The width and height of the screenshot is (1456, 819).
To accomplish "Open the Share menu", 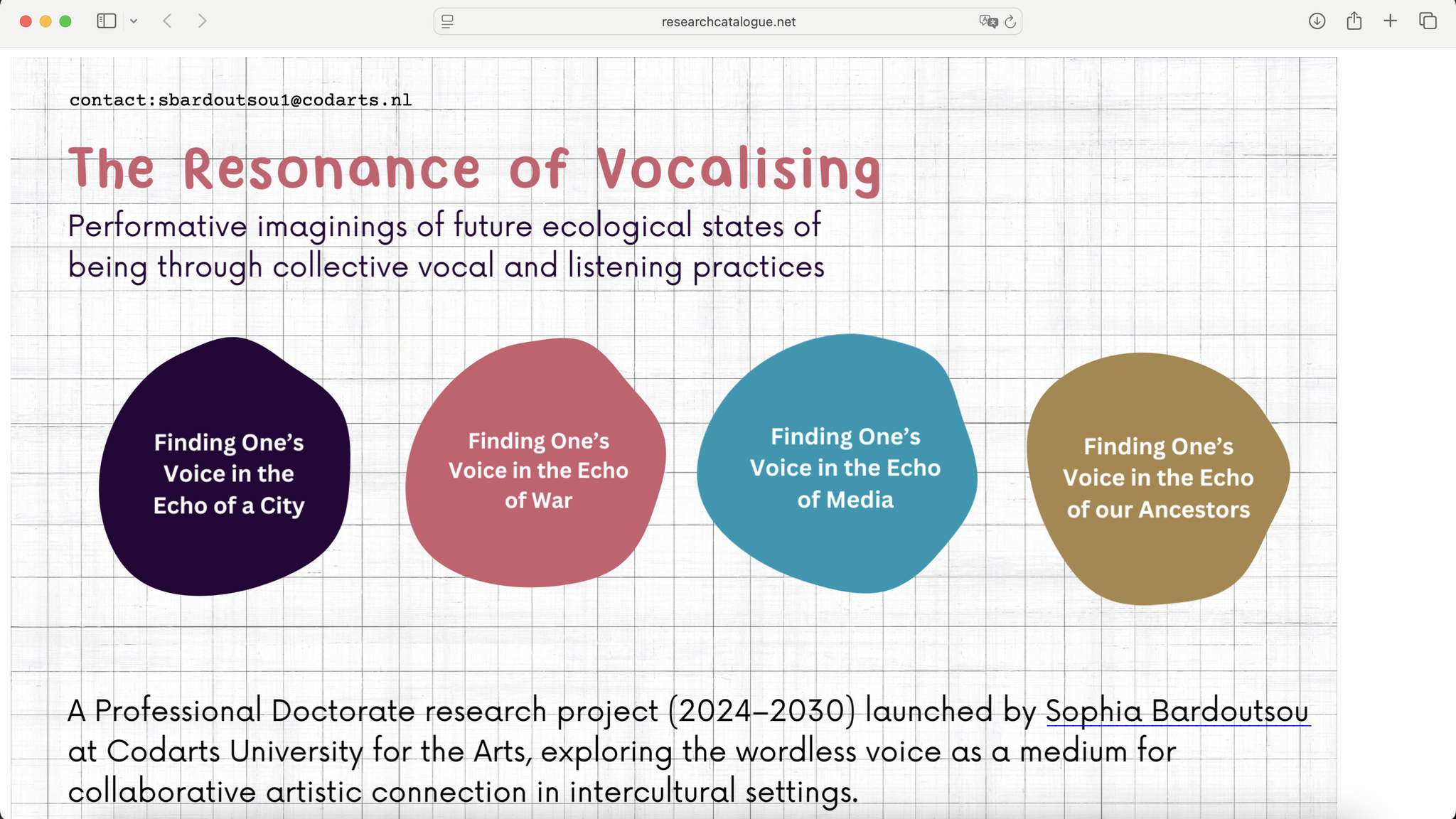I will pyautogui.click(x=1354, y=21).
